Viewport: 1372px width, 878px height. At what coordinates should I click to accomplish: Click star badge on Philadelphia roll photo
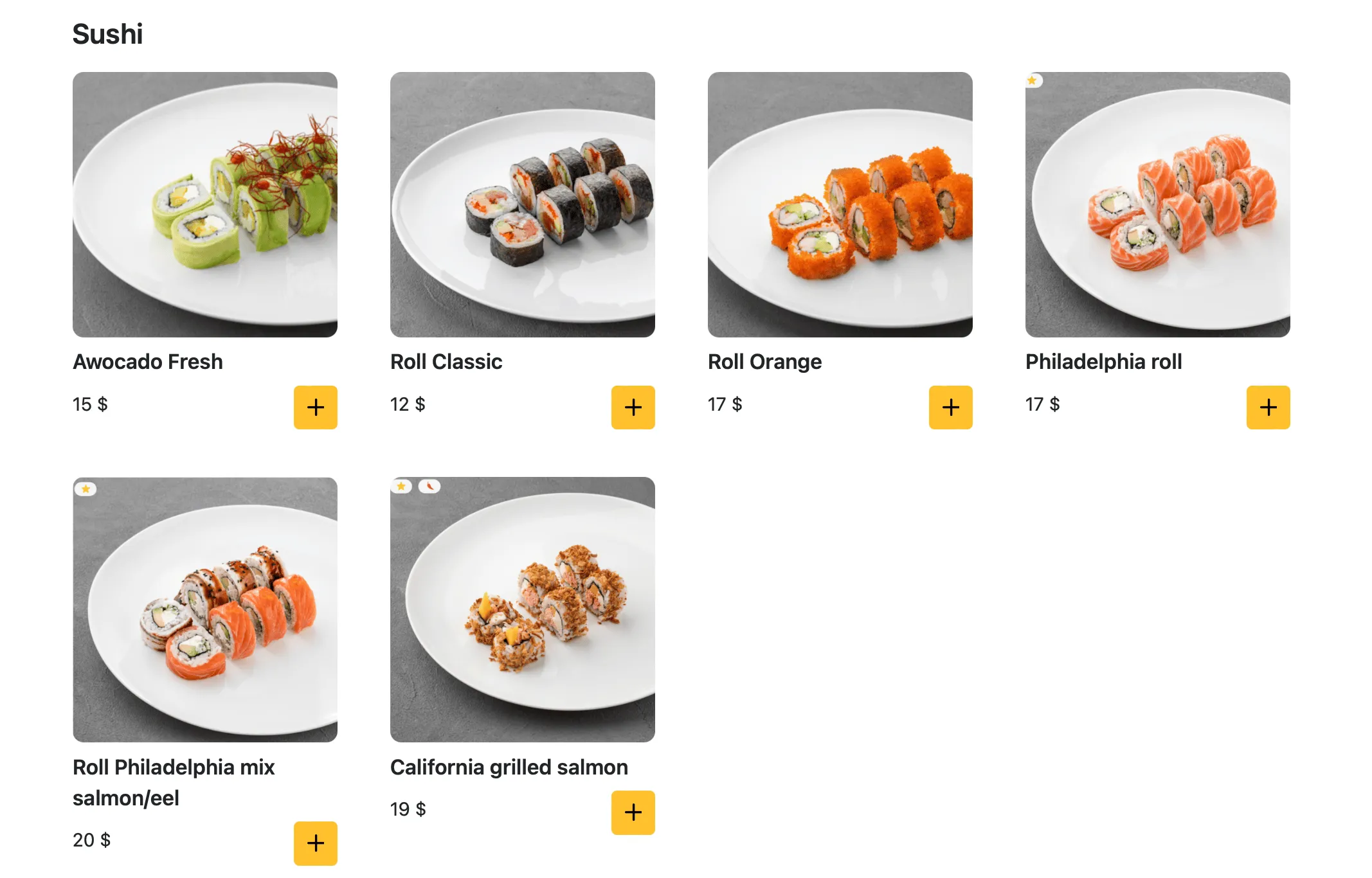tap(1033, 80)
